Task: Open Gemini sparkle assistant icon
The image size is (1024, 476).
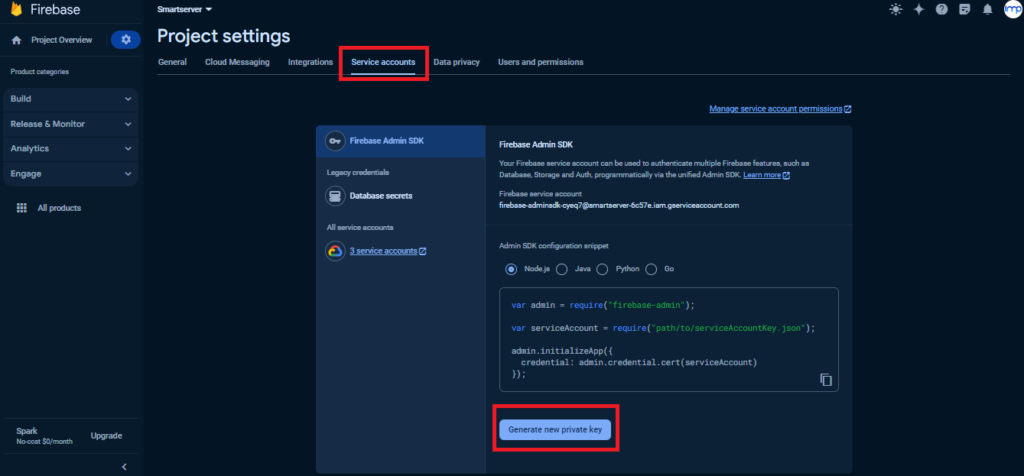Action: pos(918,9)
